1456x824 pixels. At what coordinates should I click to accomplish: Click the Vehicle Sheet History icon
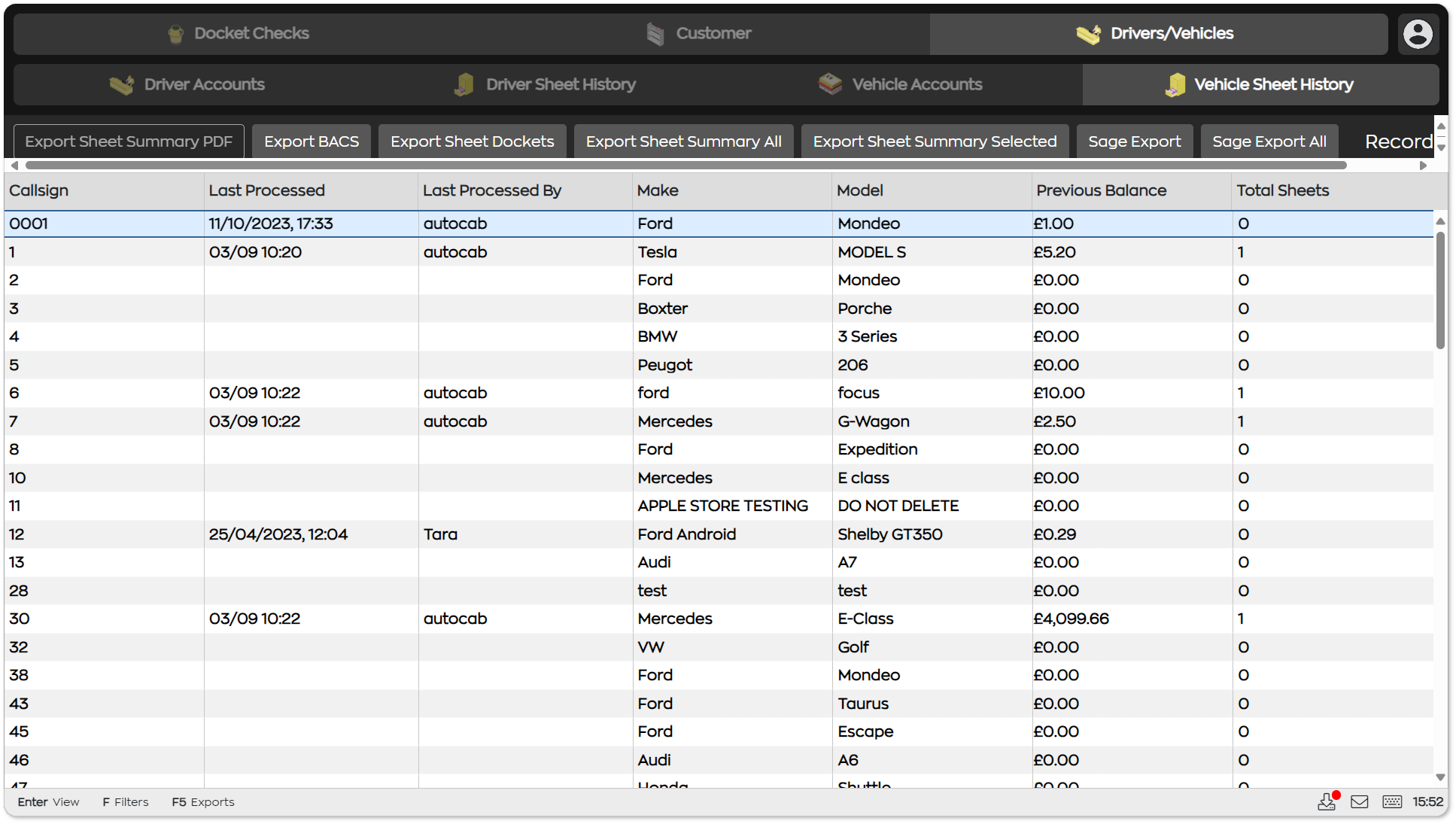tap(1175, 85)
